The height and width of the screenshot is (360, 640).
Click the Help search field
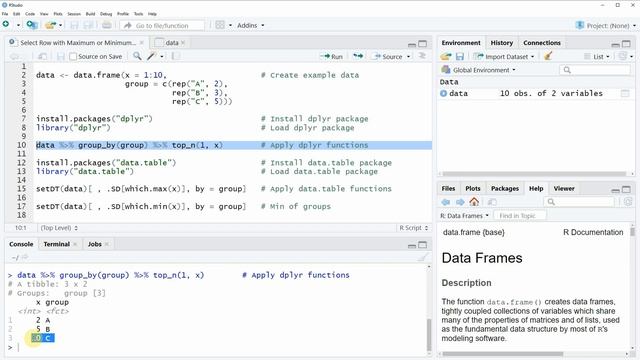[x=579, y=202]
